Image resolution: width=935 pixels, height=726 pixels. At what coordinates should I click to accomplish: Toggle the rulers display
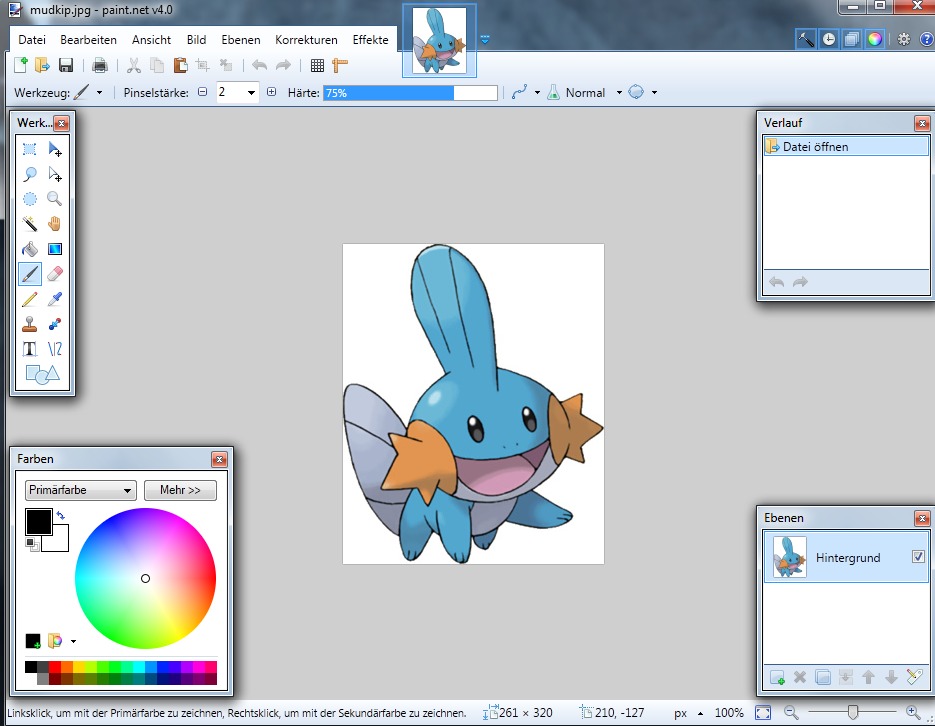340,66
